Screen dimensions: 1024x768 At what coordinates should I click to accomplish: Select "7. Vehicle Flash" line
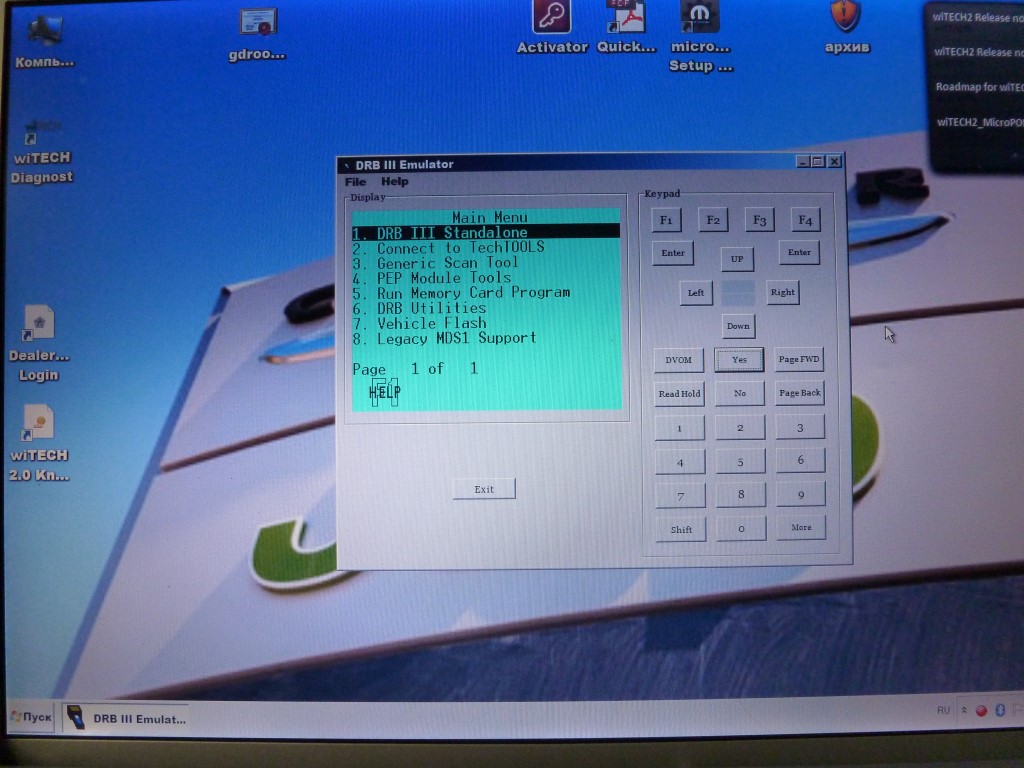click(x=419, y=323)
